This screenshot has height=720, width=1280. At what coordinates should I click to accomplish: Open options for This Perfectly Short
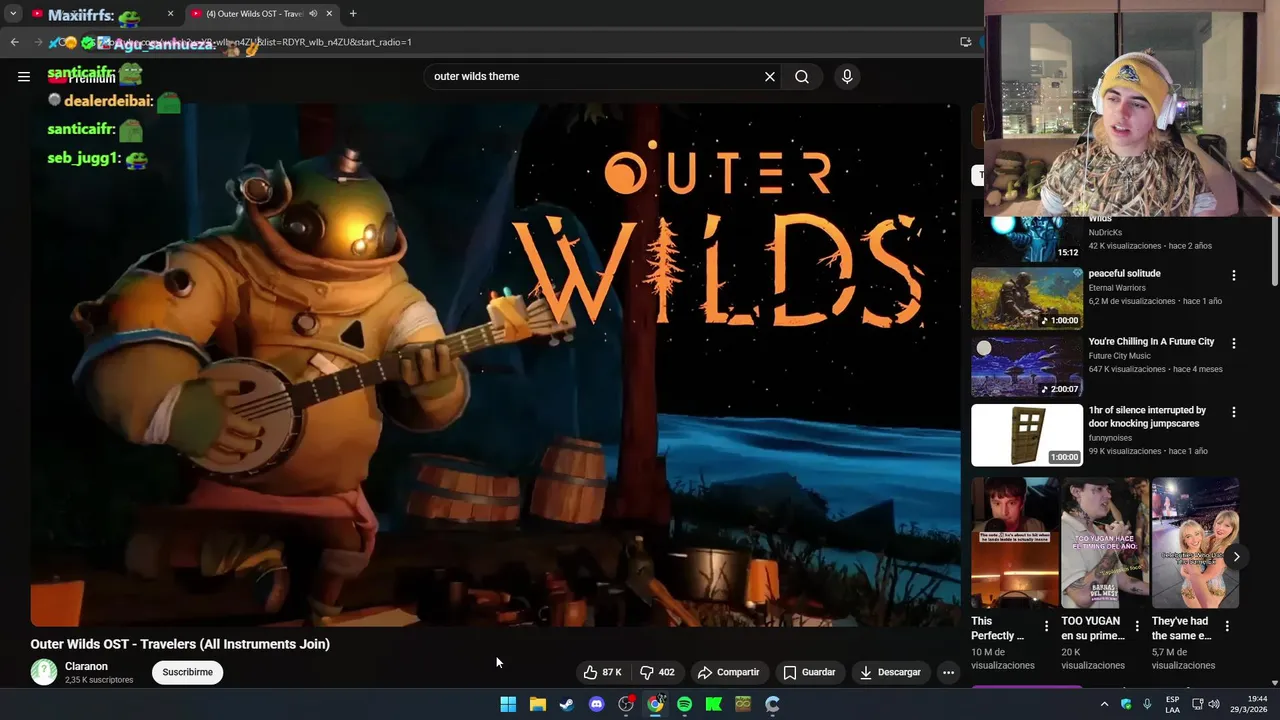pyautogui.click(x=1046, y=626)
